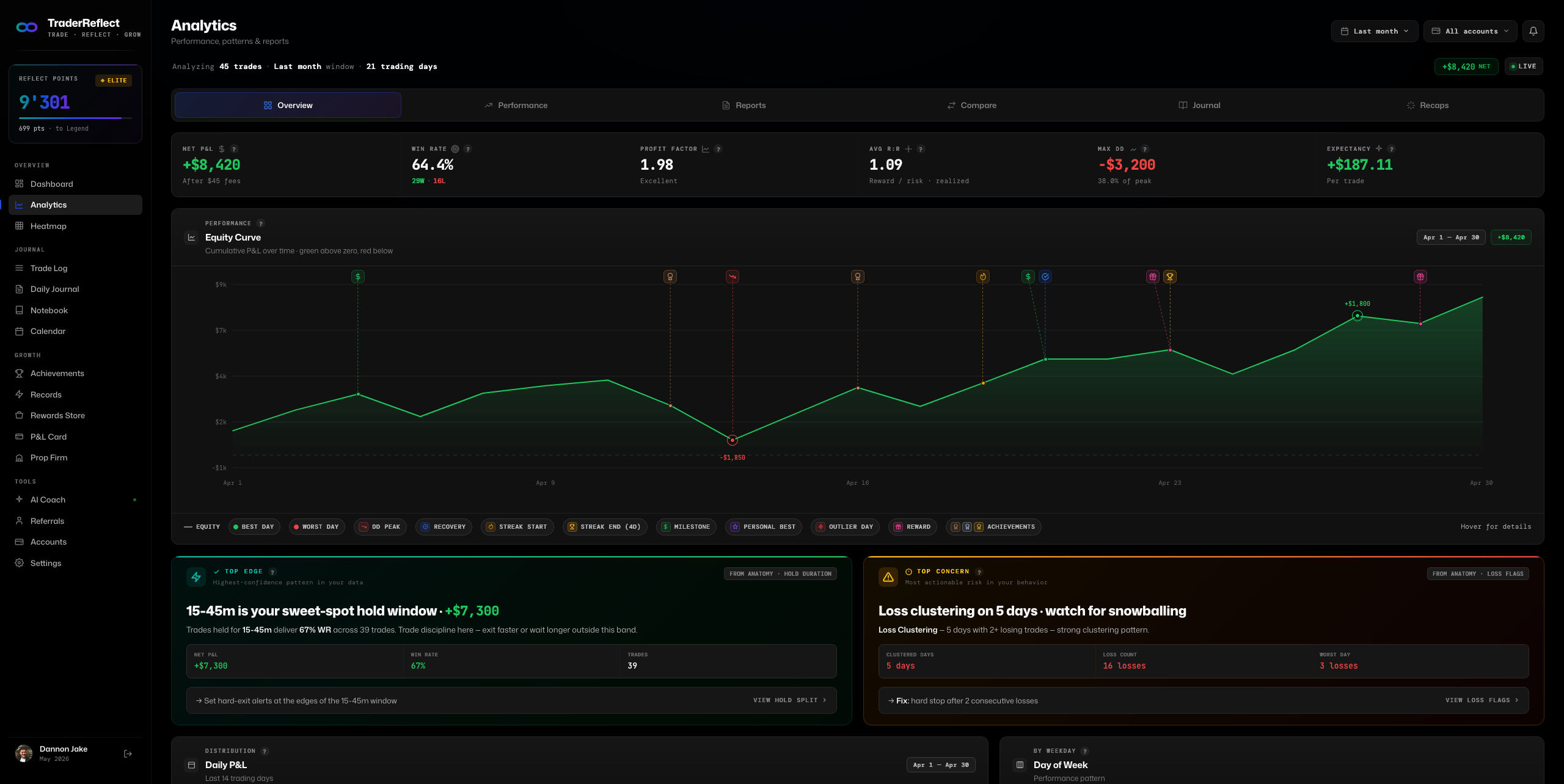1564x784 pixels.
Task: Click the ELITE rank badge
Action: click(114, 81)
